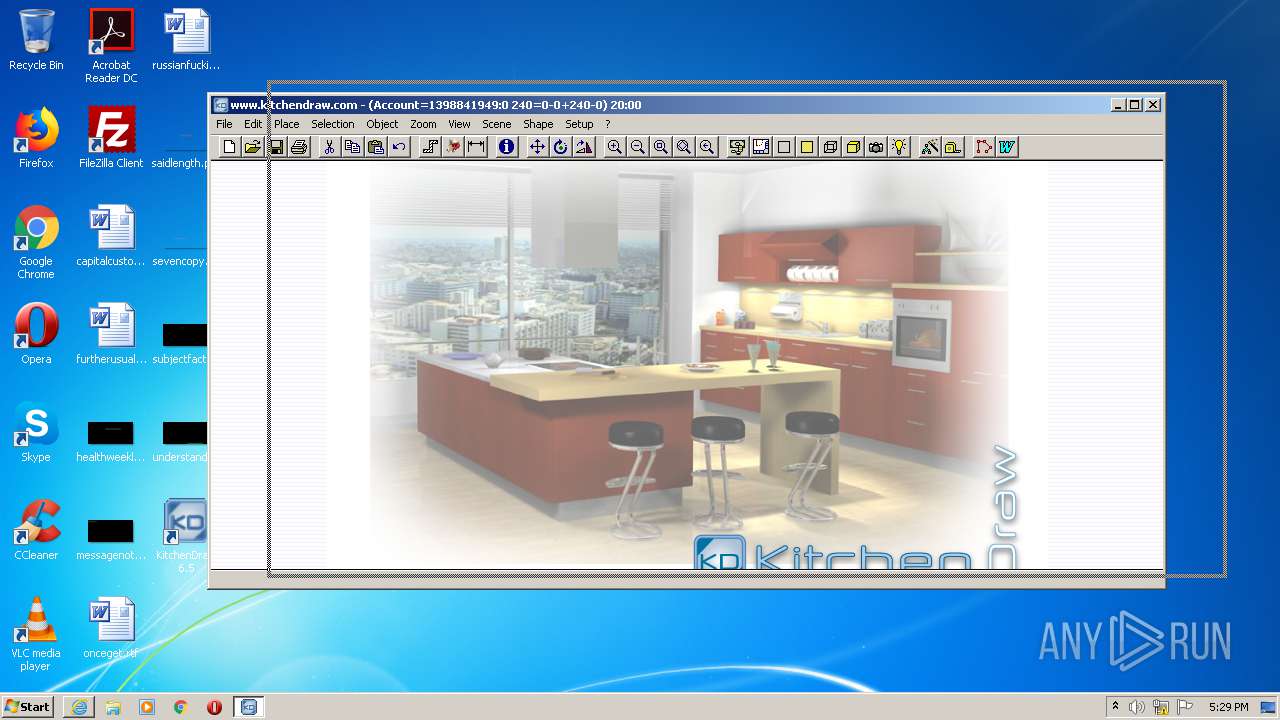The image size is (1280, 720).
Task: Click the VLC media player desktop icon
Action: pos(36,634)
